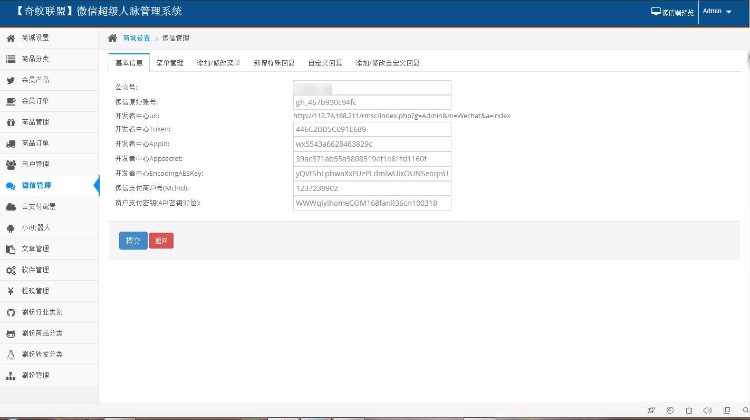The image size is (750, 420).
Task: Click the monitor icon in top header
Action: coord(656,12)
